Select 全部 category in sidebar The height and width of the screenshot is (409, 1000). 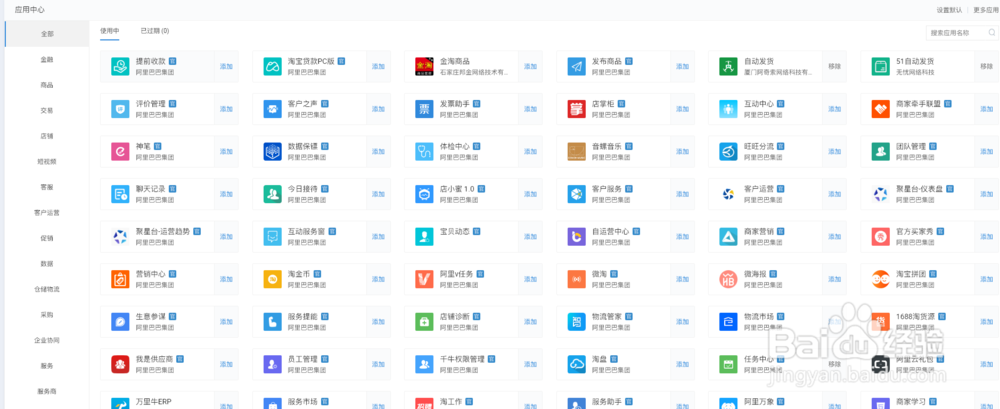[x=47, y=33]
